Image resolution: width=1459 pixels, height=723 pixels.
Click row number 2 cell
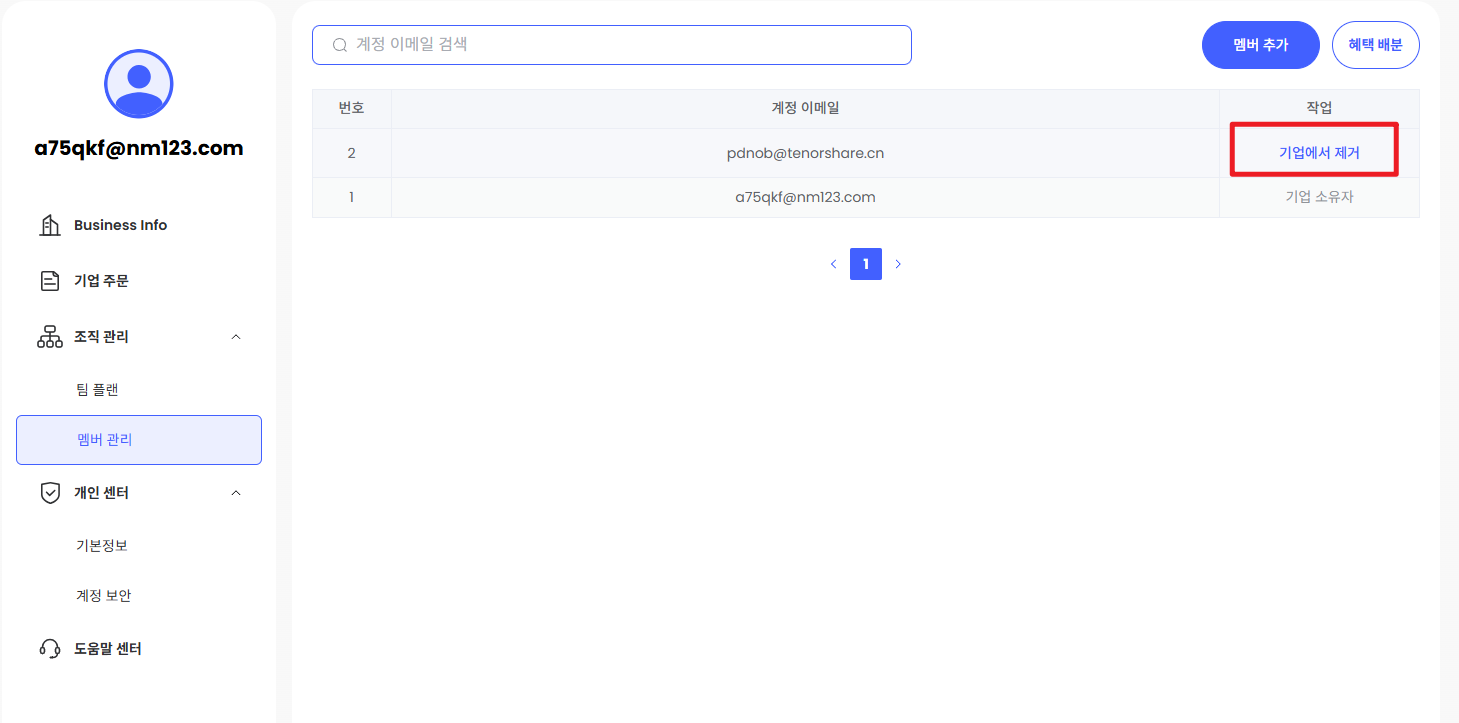(x=352, y=153)
